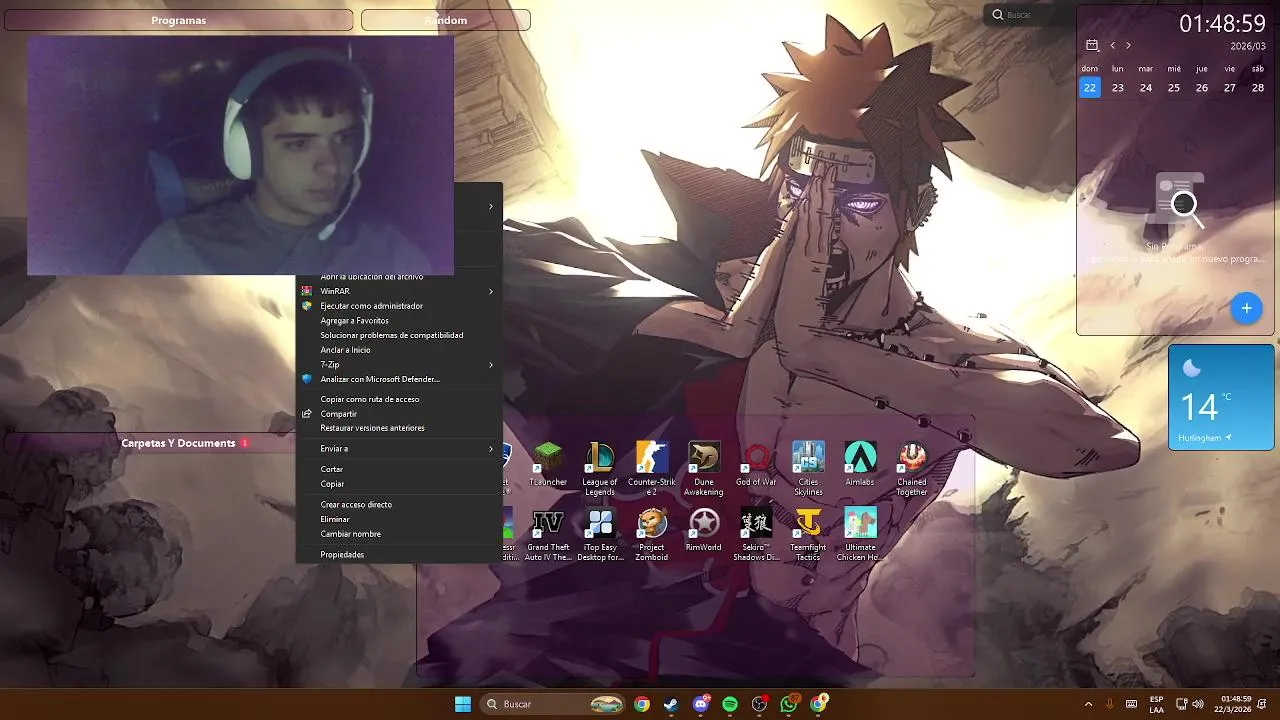This screenshot has width=1280, height=720.
Task: Launch Ultimate Chicken Horse shortcut
Action: click(x=860, y=534)
